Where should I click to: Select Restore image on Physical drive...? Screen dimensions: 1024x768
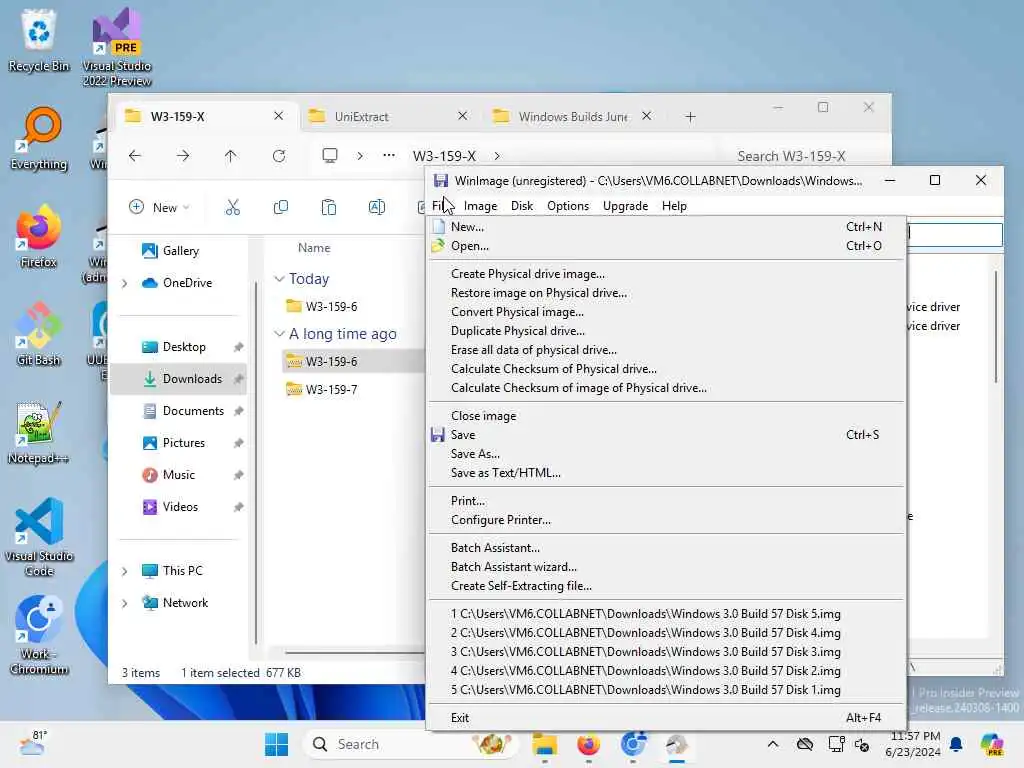666,293
